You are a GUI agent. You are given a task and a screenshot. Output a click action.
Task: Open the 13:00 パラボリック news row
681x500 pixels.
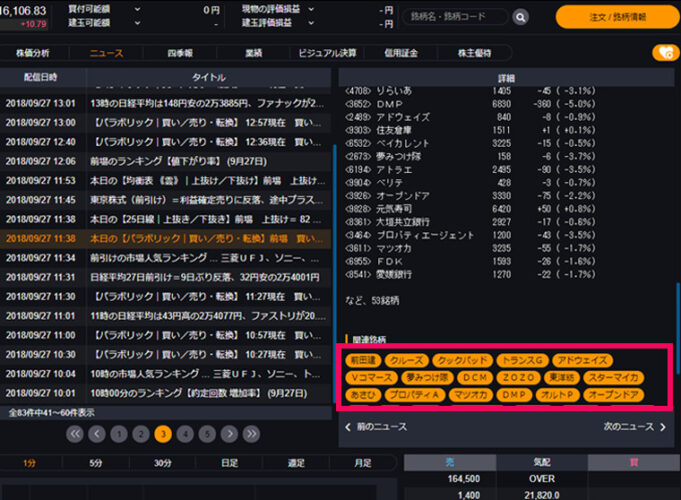165,123
